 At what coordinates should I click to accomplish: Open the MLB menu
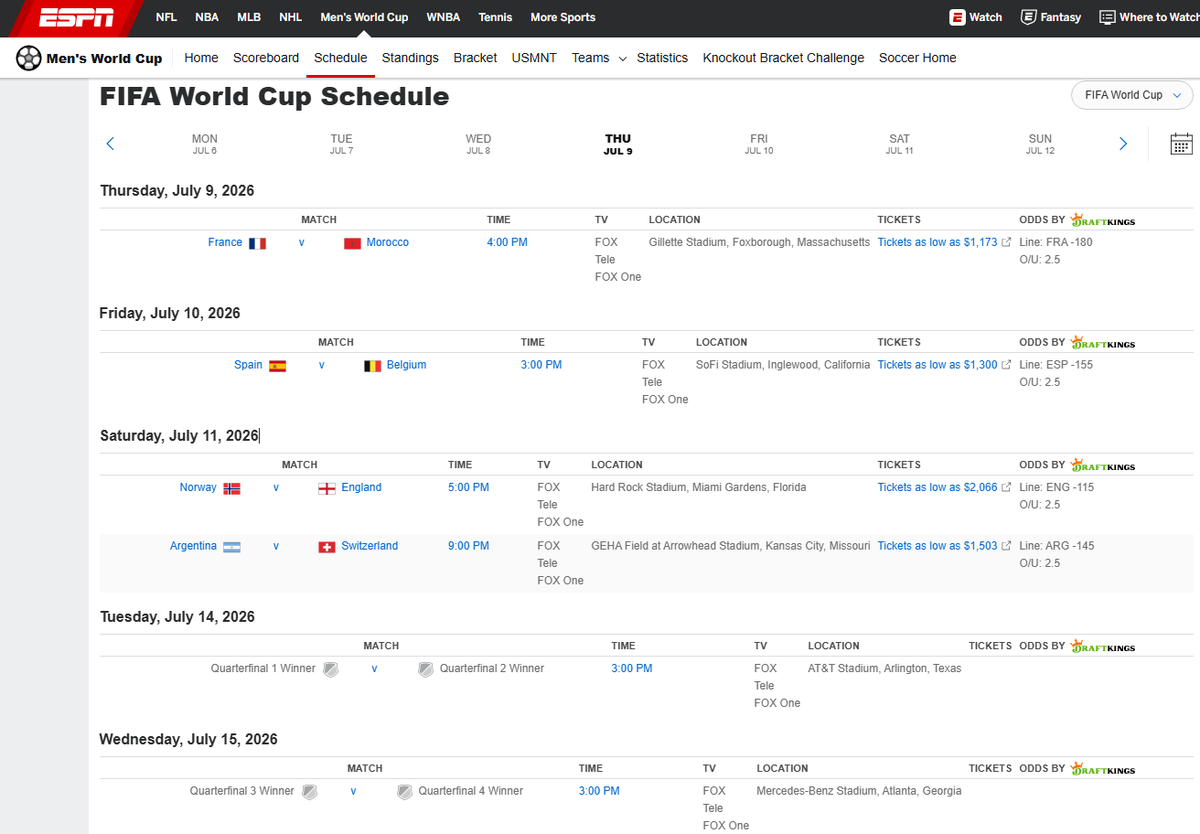[x=249, y=17]
